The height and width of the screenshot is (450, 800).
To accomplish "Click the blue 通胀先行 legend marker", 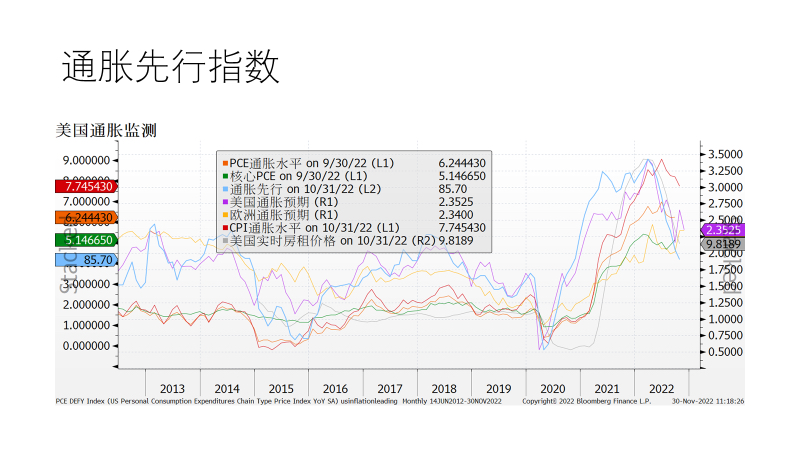I will (x=226, y=188).
